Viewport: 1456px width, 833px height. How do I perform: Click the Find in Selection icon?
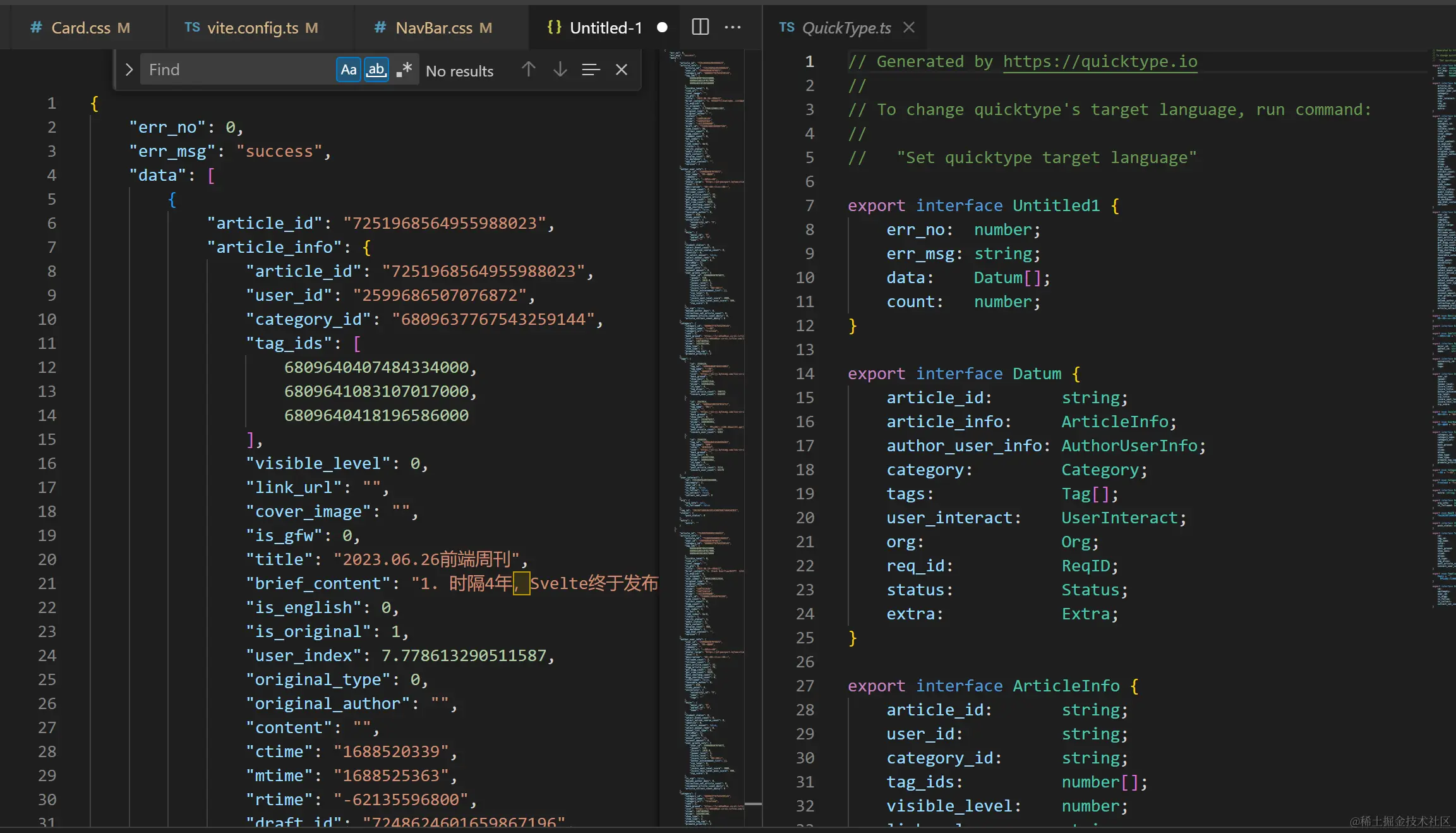coord(591,70)
